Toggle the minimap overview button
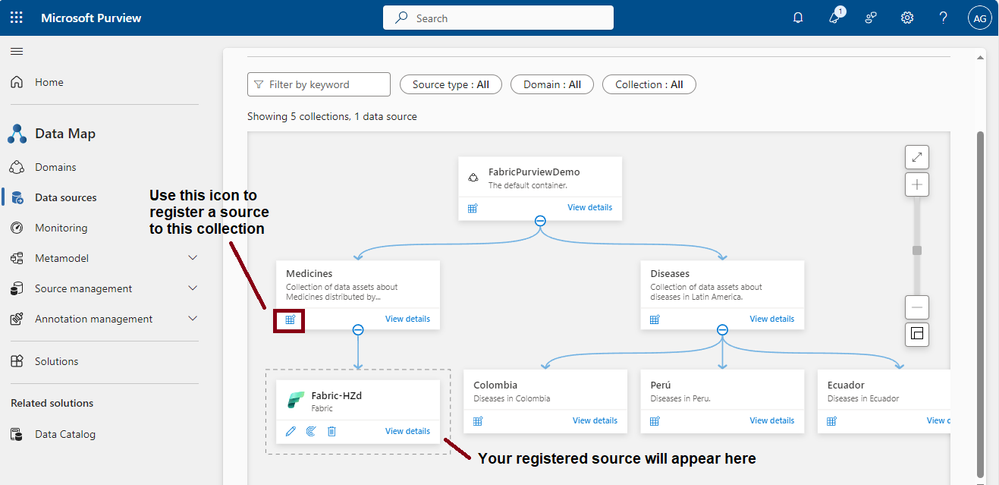The width and height of the screenshot is (999, 485). [x=917, y=334]
